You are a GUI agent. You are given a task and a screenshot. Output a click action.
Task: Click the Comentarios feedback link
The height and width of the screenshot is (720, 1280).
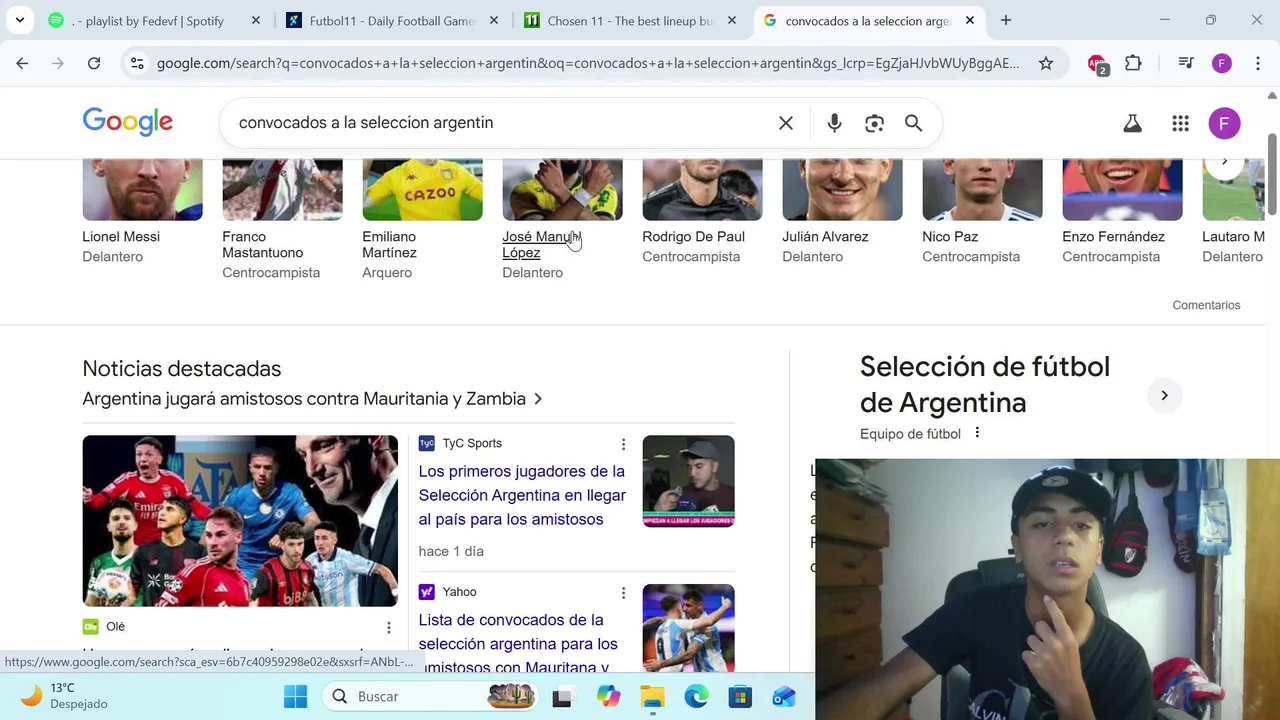pyautogui.click(x=1206, y=305)
